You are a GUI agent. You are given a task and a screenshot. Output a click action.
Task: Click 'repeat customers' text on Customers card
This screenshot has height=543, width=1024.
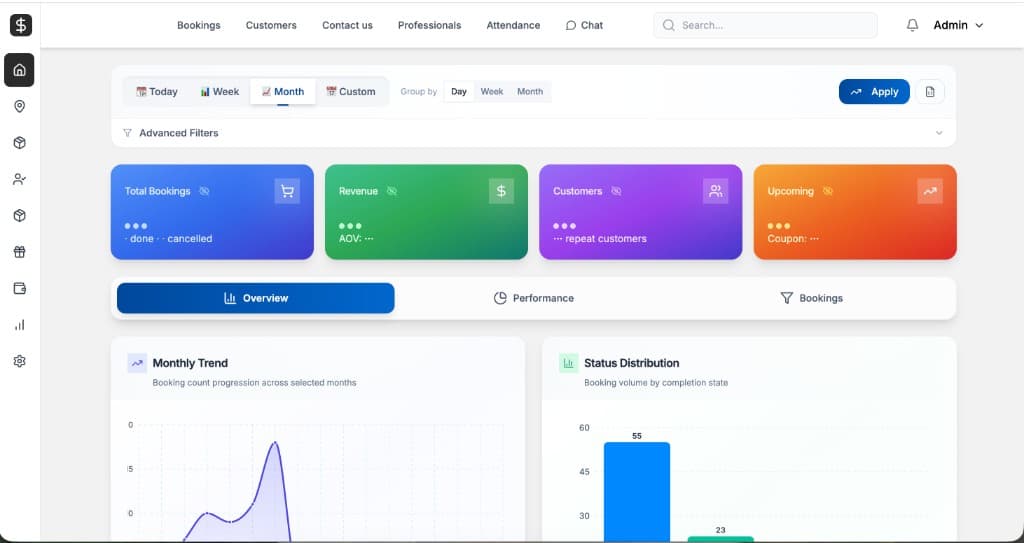point(606,239)
